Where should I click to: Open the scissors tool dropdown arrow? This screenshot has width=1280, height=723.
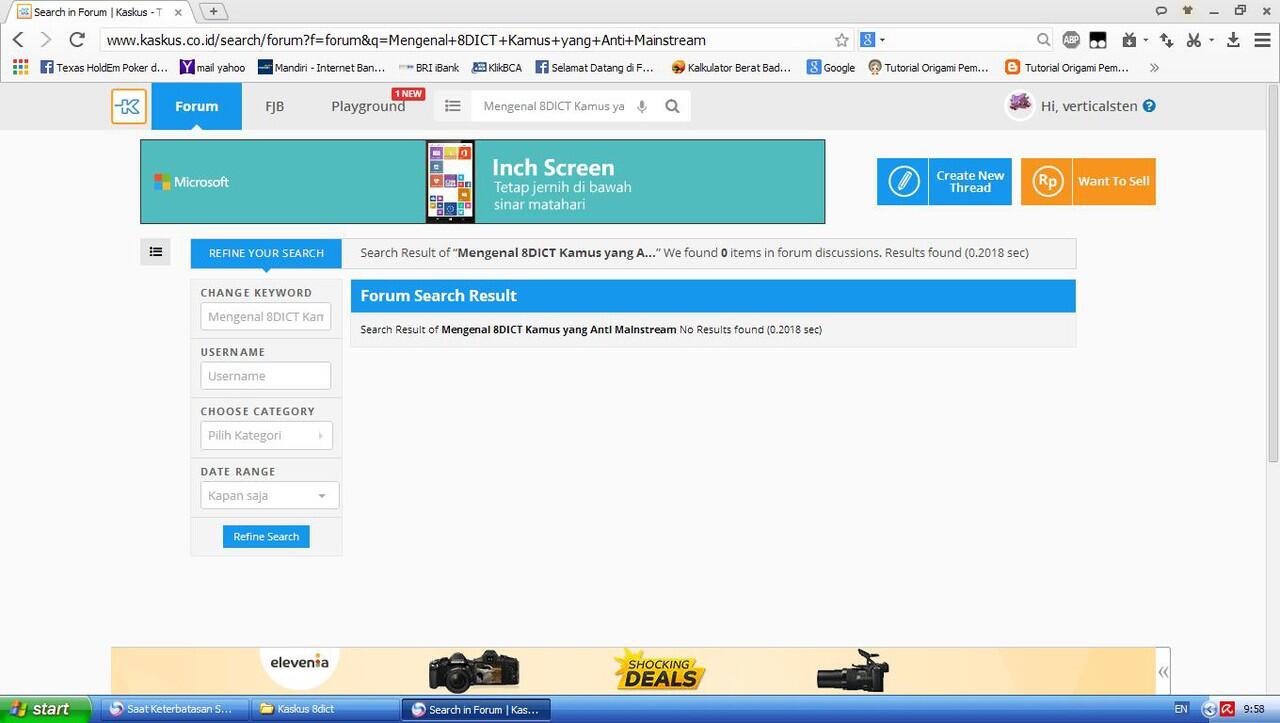(x=1211, y=40)
